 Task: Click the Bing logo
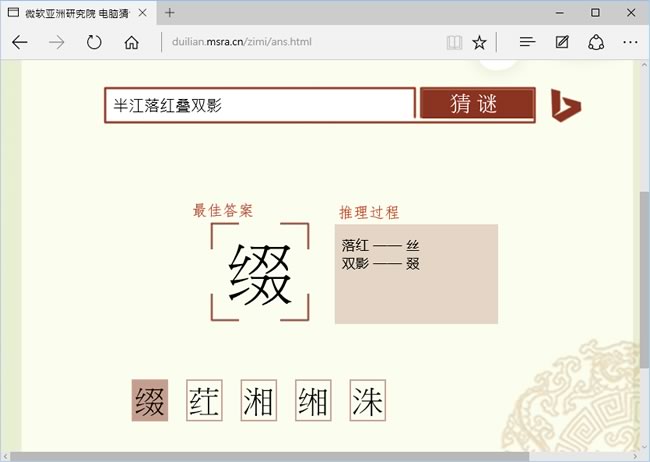coord(566,105)
